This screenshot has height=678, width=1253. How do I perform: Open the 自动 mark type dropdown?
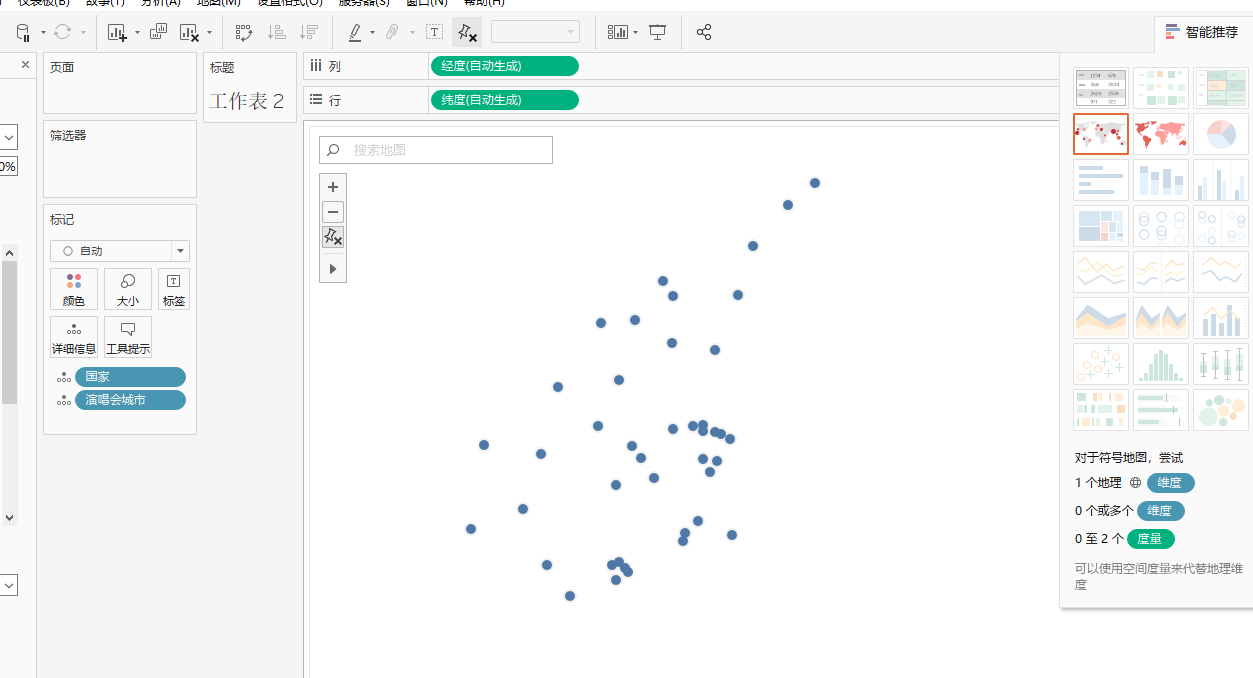tap(120, 251)
